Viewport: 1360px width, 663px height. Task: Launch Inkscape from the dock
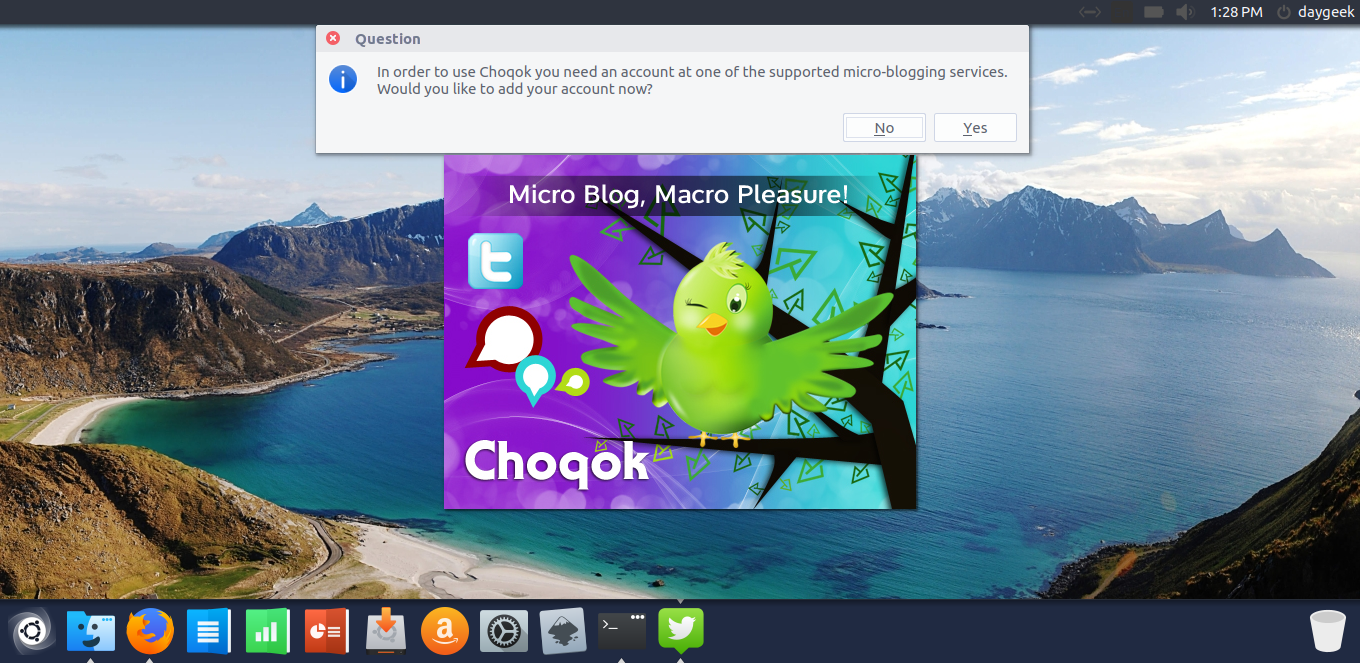tap(562, 631)
